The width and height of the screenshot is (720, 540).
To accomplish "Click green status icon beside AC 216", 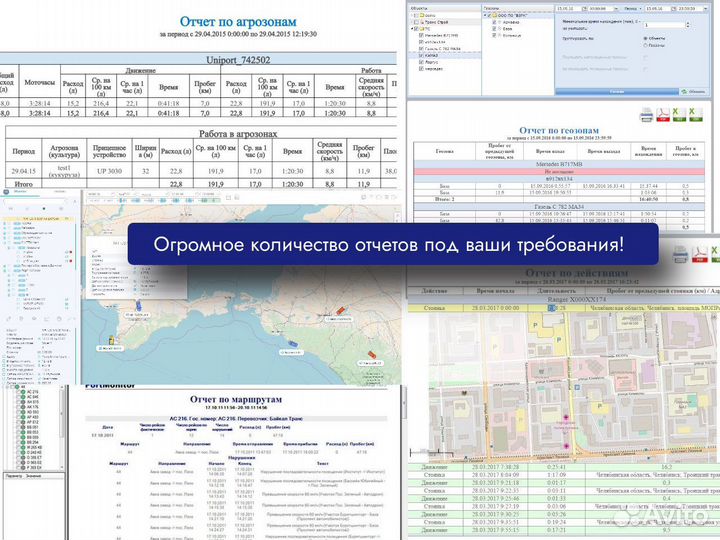I will [x=23, y=392].
